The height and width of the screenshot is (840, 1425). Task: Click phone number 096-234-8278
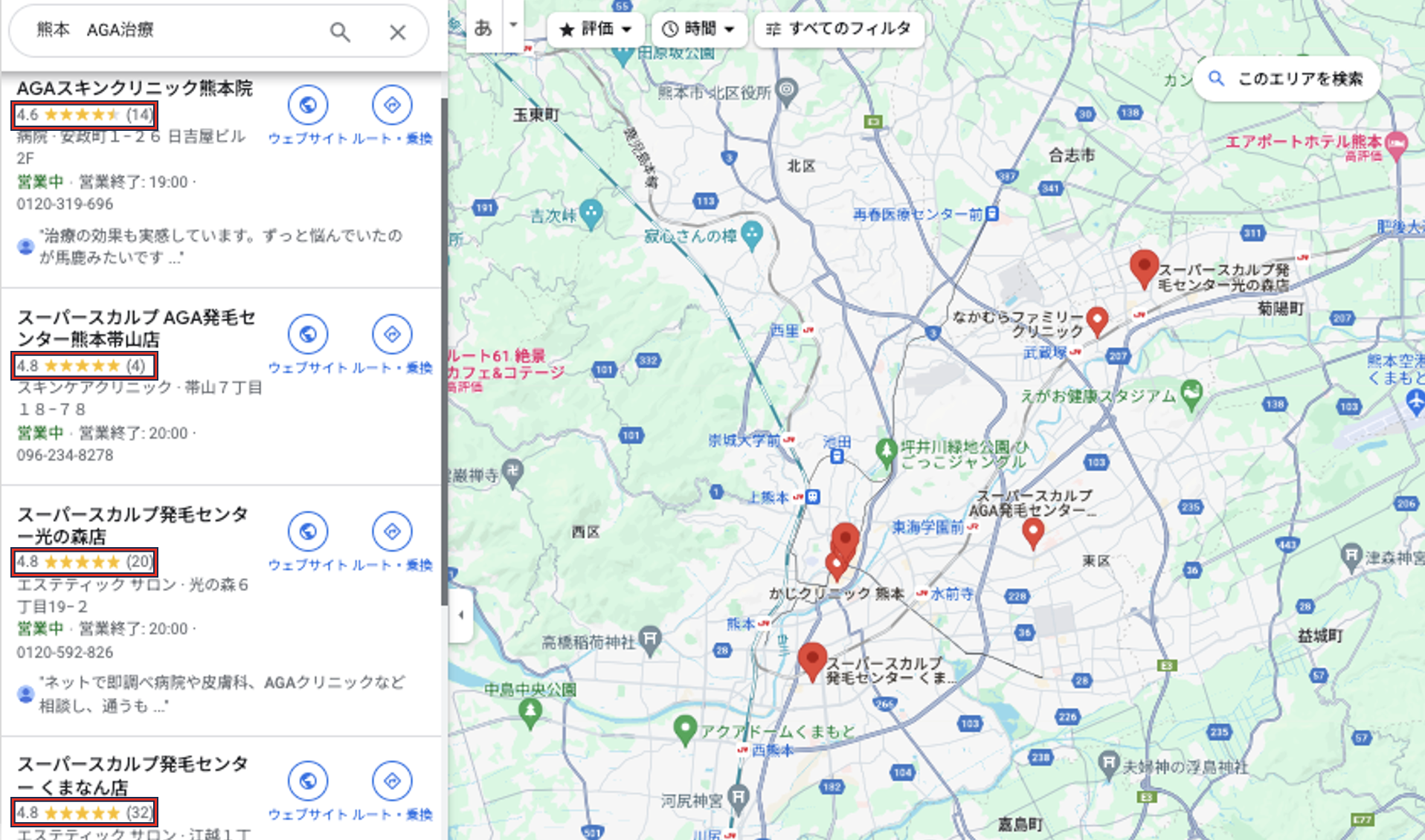tap(65, 455)
